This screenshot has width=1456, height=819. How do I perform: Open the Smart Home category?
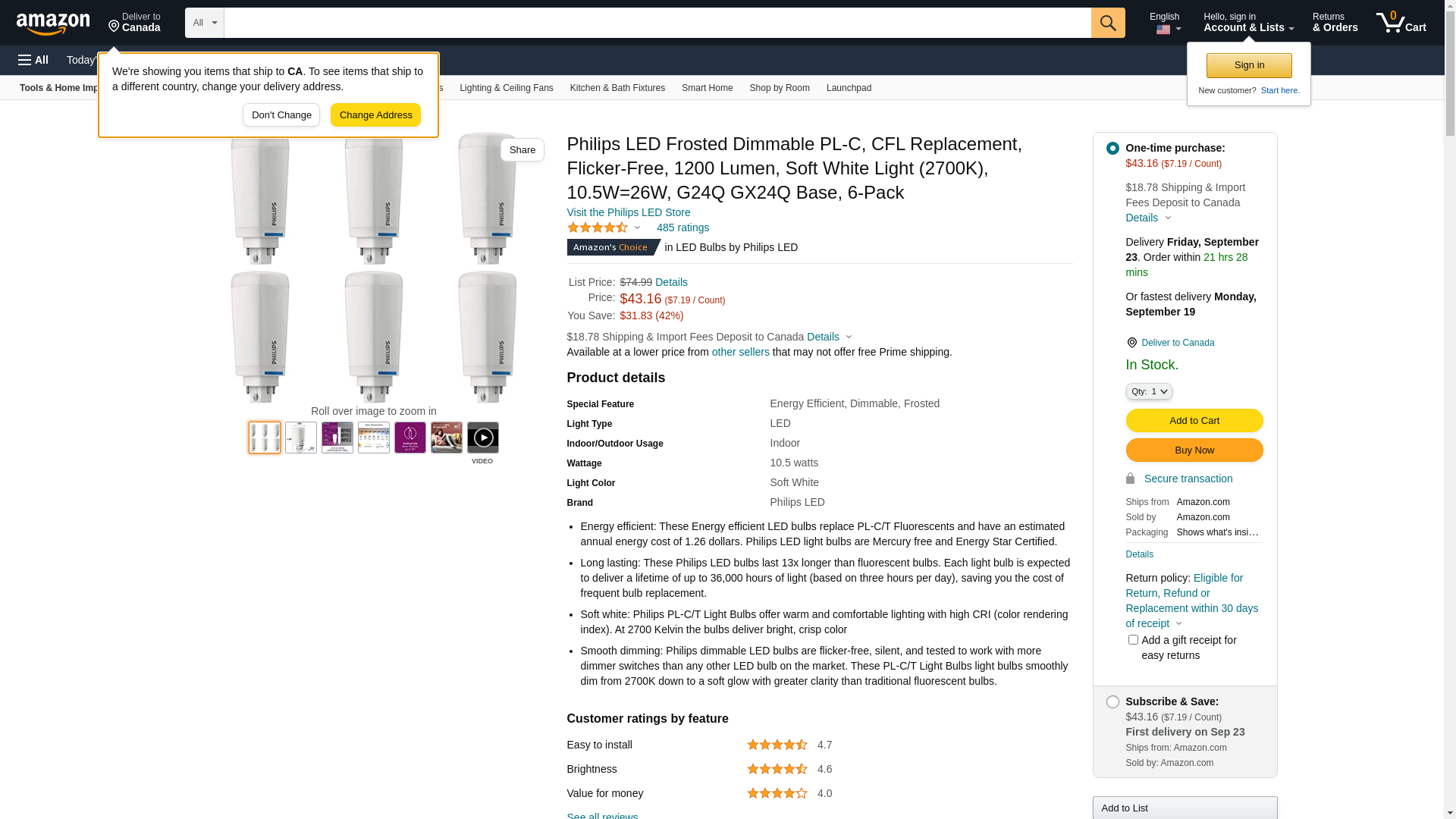click(707, 88)
